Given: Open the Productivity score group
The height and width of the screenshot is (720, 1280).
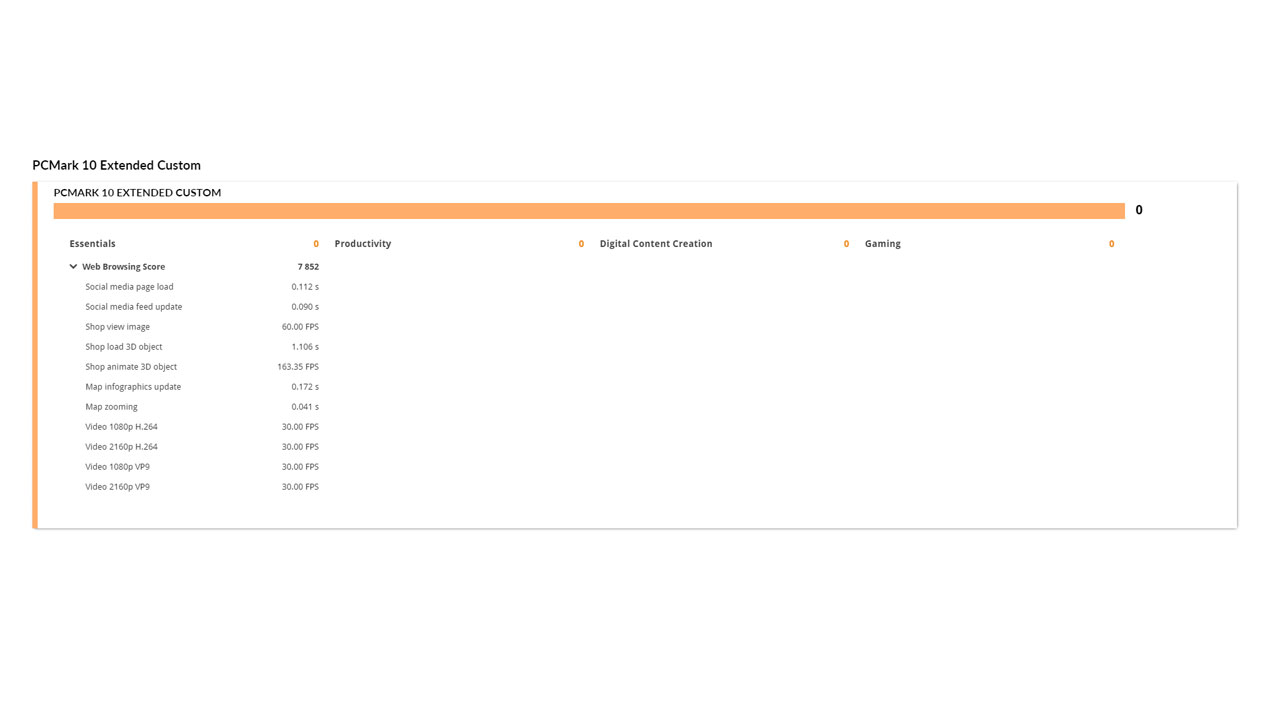Looking at the screenshot, I should tap(363, 244).
